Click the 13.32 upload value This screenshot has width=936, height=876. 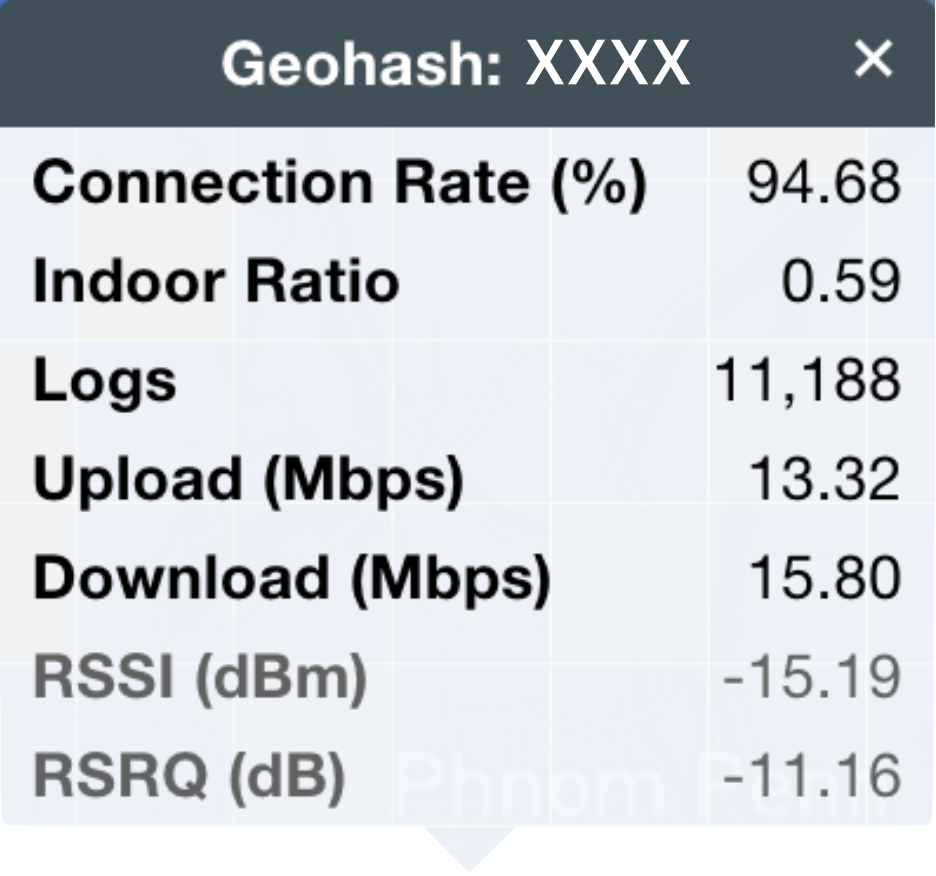(824, 479)
